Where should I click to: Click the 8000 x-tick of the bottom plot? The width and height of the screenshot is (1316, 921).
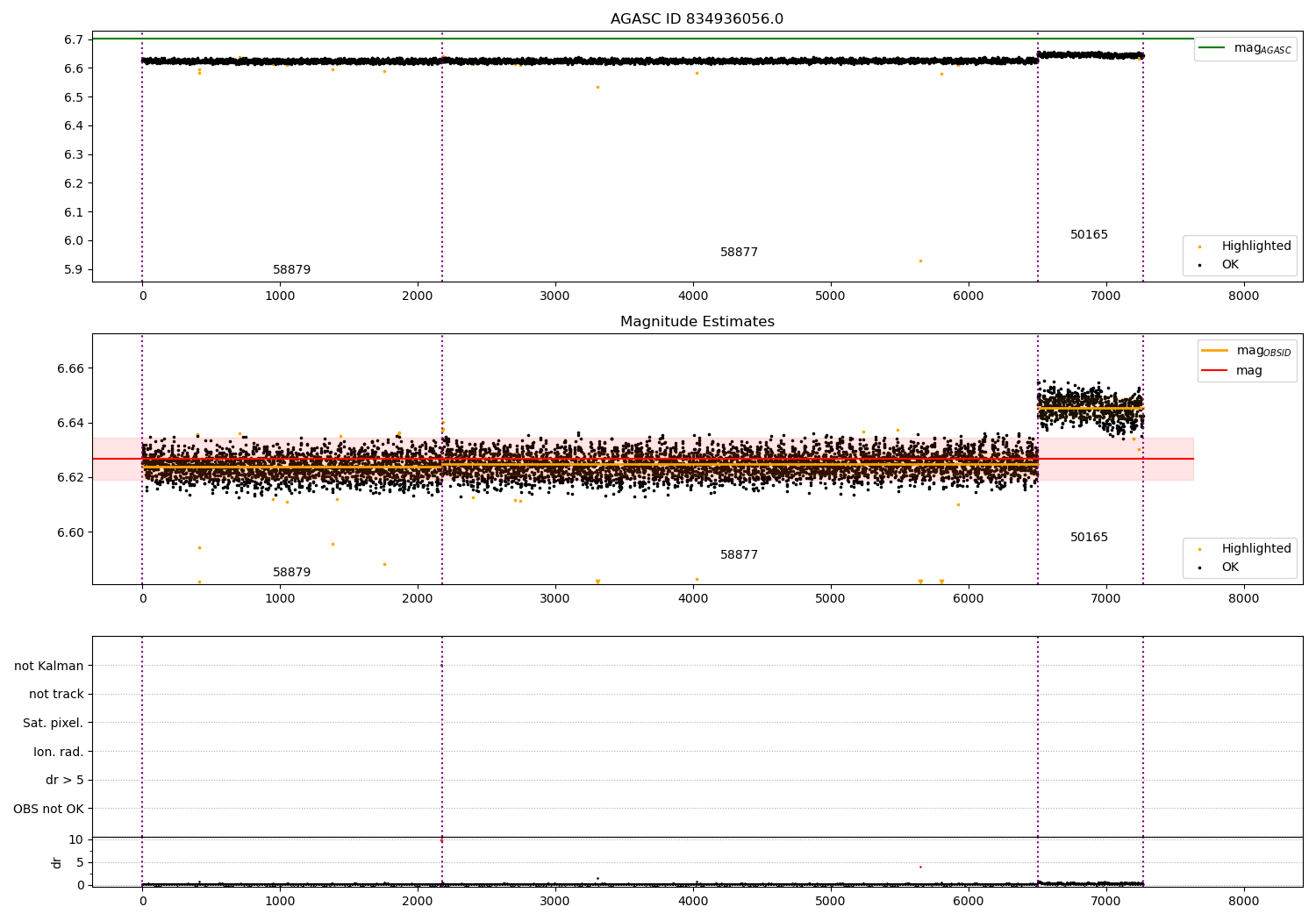pos(1243,901)
